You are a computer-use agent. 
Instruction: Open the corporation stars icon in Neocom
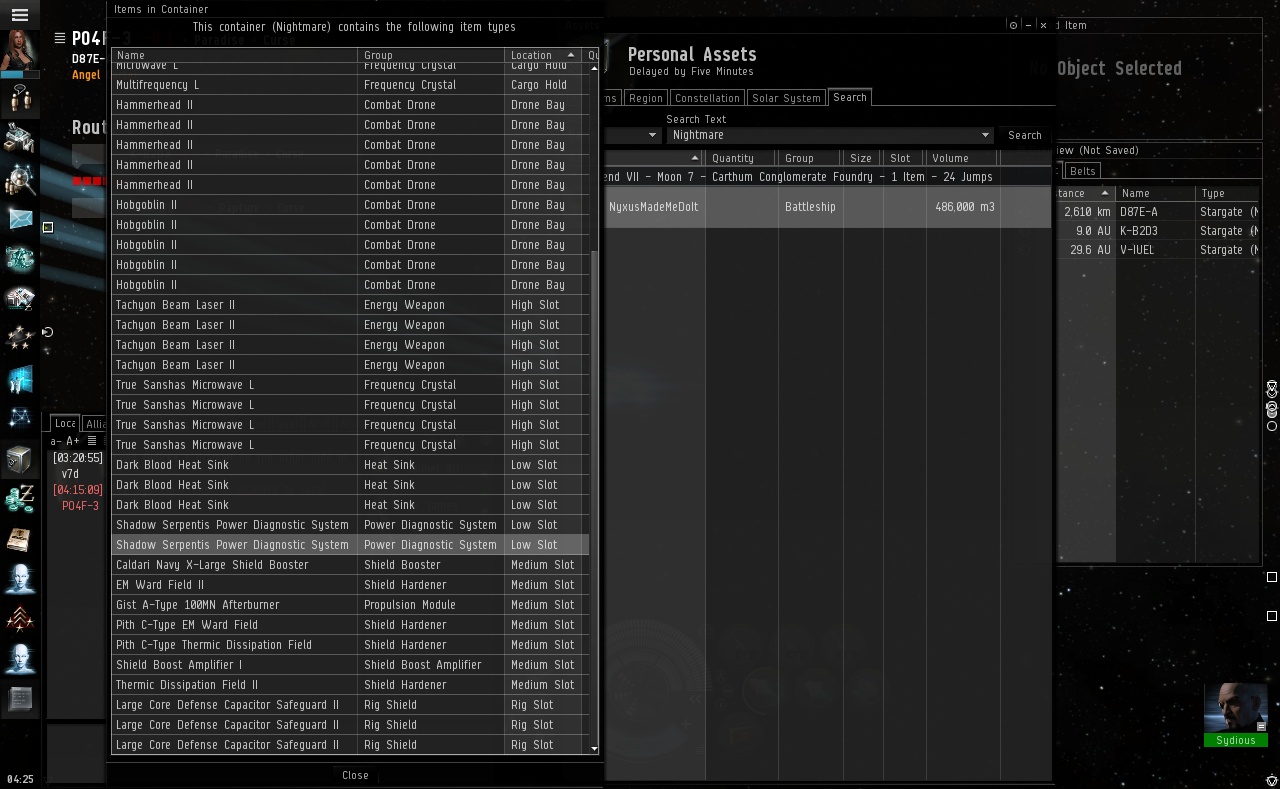20,338
